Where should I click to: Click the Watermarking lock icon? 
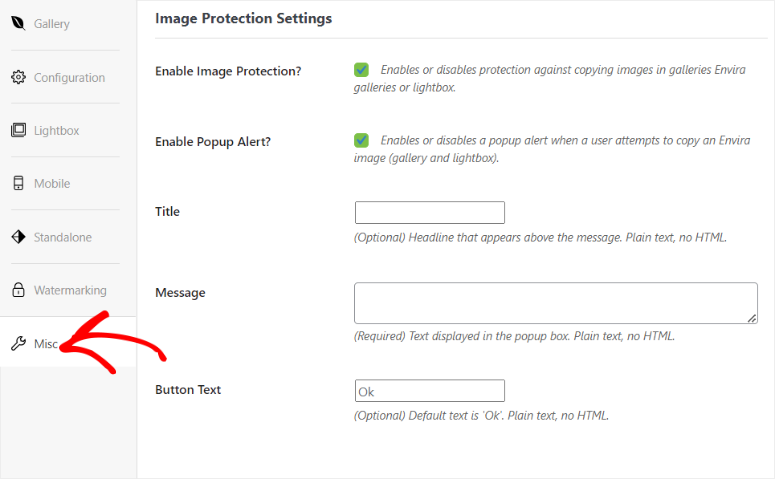[18, 290]
